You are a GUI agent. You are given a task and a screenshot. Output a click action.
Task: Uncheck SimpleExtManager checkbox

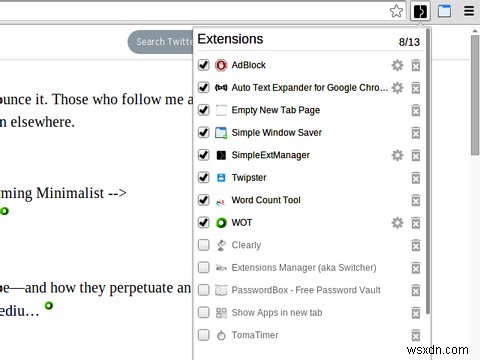(204, 155)
